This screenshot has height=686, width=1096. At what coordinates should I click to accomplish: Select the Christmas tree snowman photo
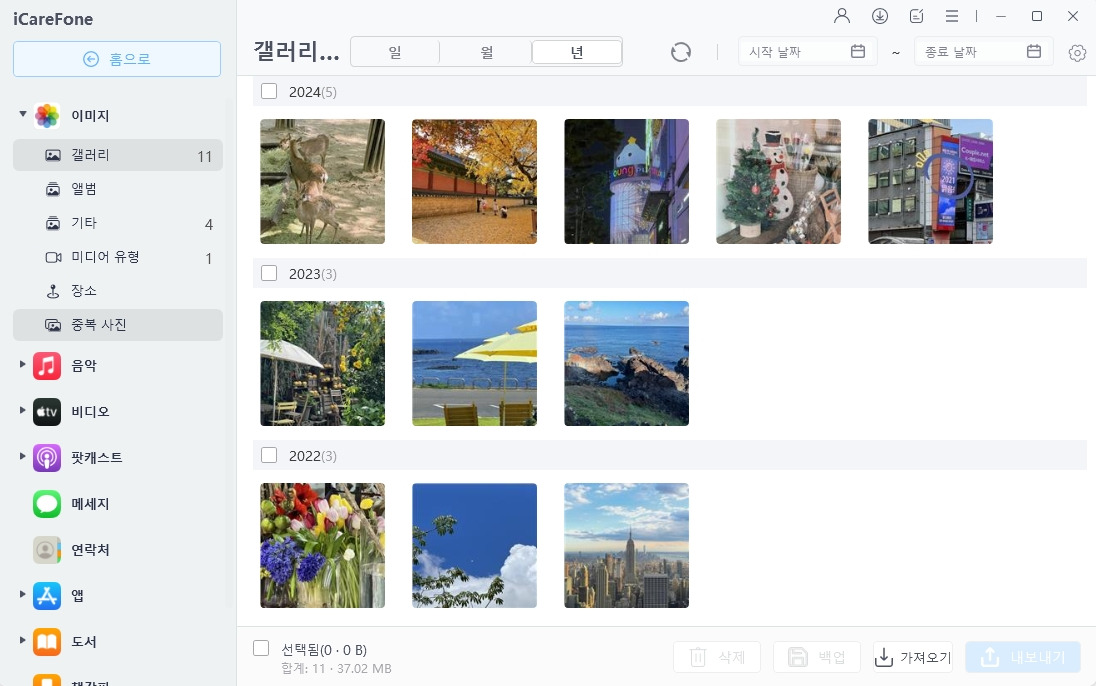click(779, 181)
